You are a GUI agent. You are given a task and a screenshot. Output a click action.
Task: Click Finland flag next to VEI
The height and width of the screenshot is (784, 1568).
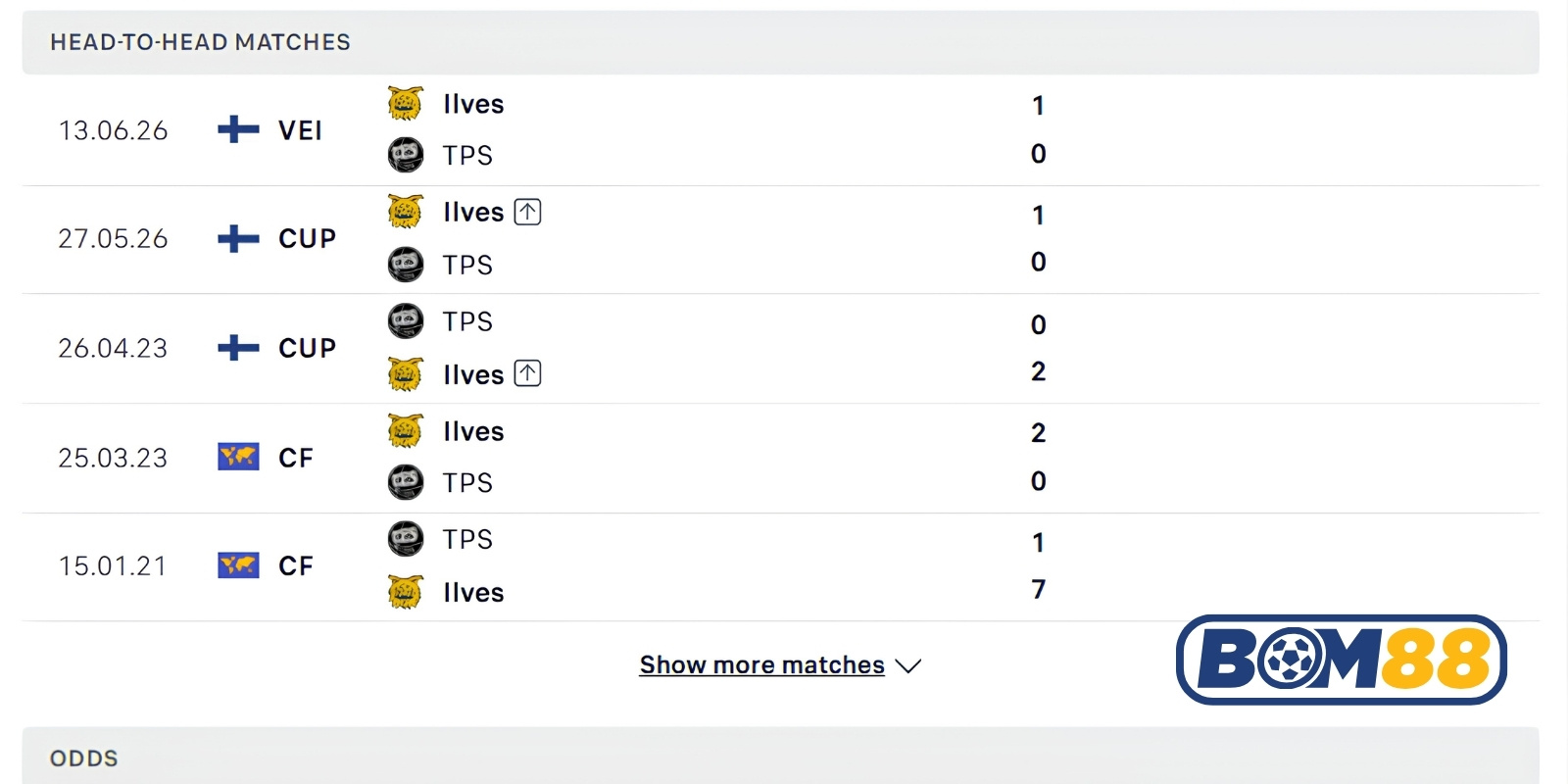238,129
